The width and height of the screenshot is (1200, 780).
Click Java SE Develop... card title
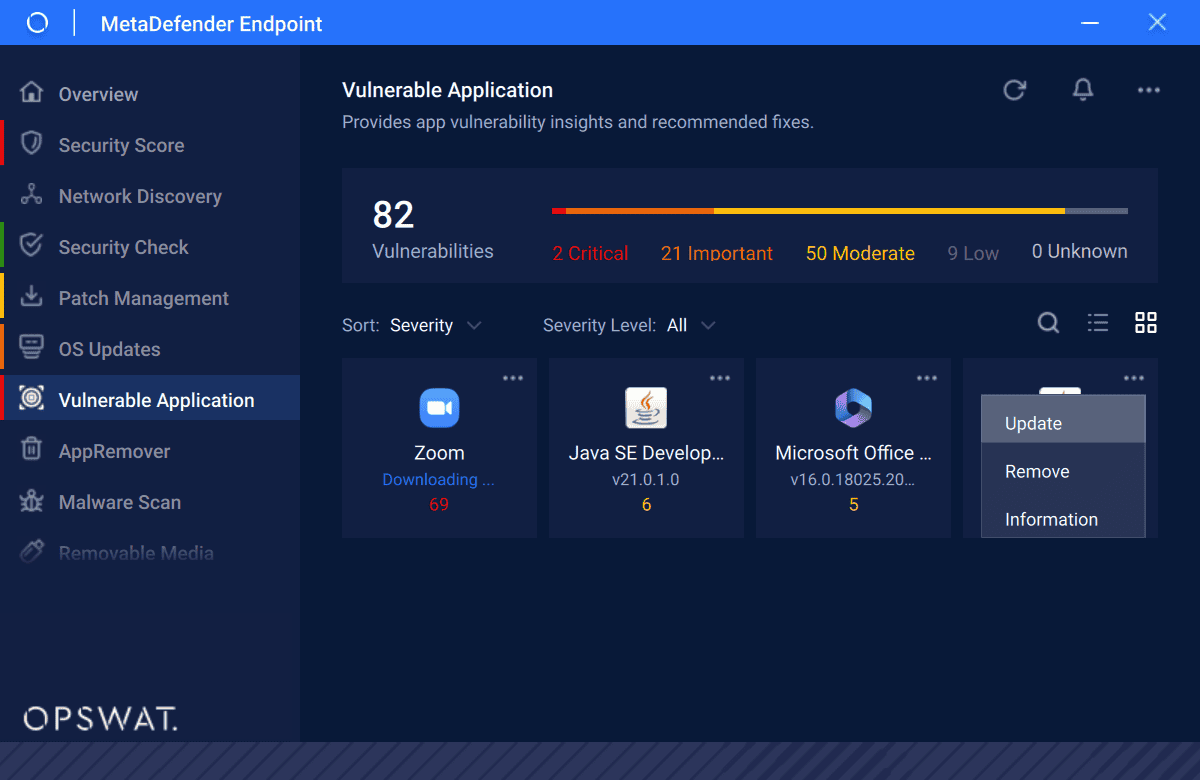[x=646, y=453]
